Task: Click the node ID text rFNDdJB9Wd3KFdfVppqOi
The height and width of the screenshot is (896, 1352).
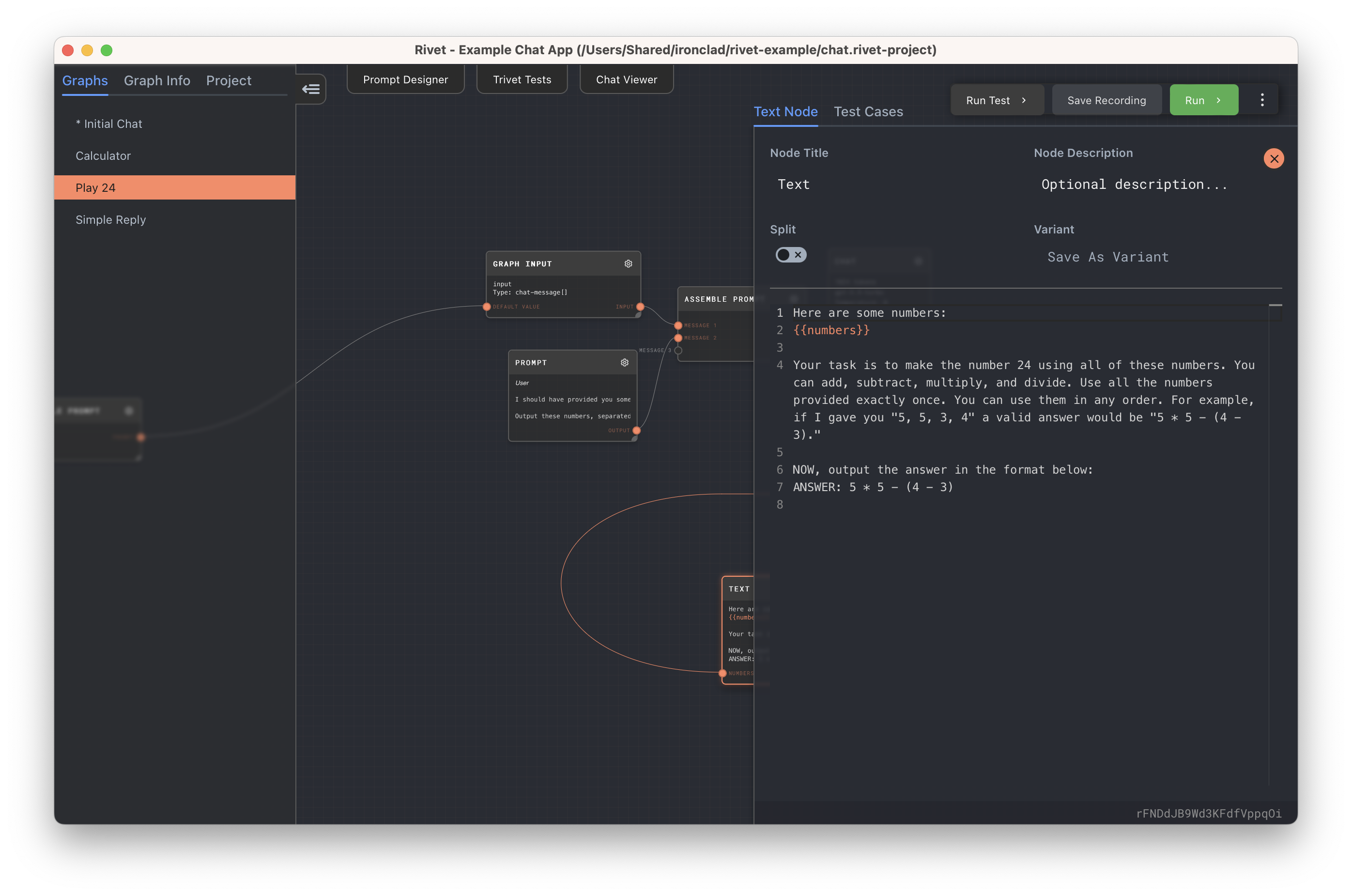Action: 1209,814
